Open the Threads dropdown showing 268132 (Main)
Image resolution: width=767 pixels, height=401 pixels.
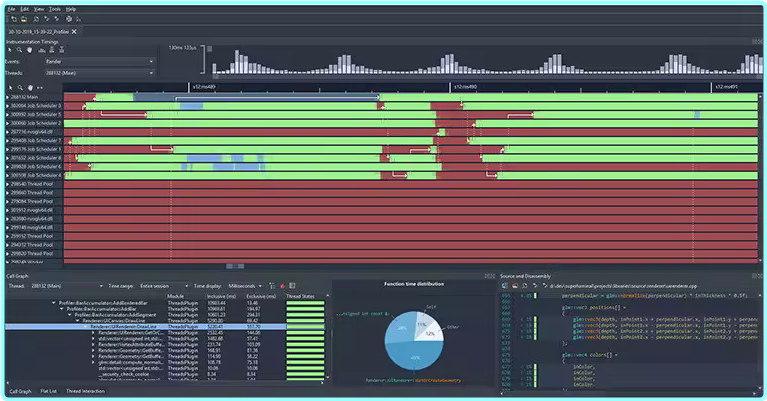[x=98, y=72]
